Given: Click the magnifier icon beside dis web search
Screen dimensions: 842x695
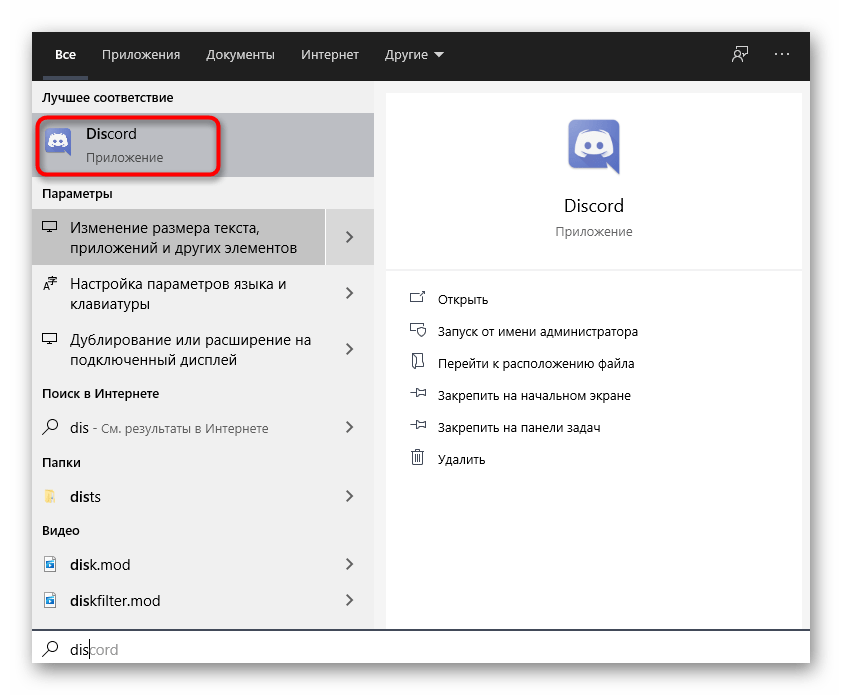Looking at the screenshot, I should [x=50, y=427].
